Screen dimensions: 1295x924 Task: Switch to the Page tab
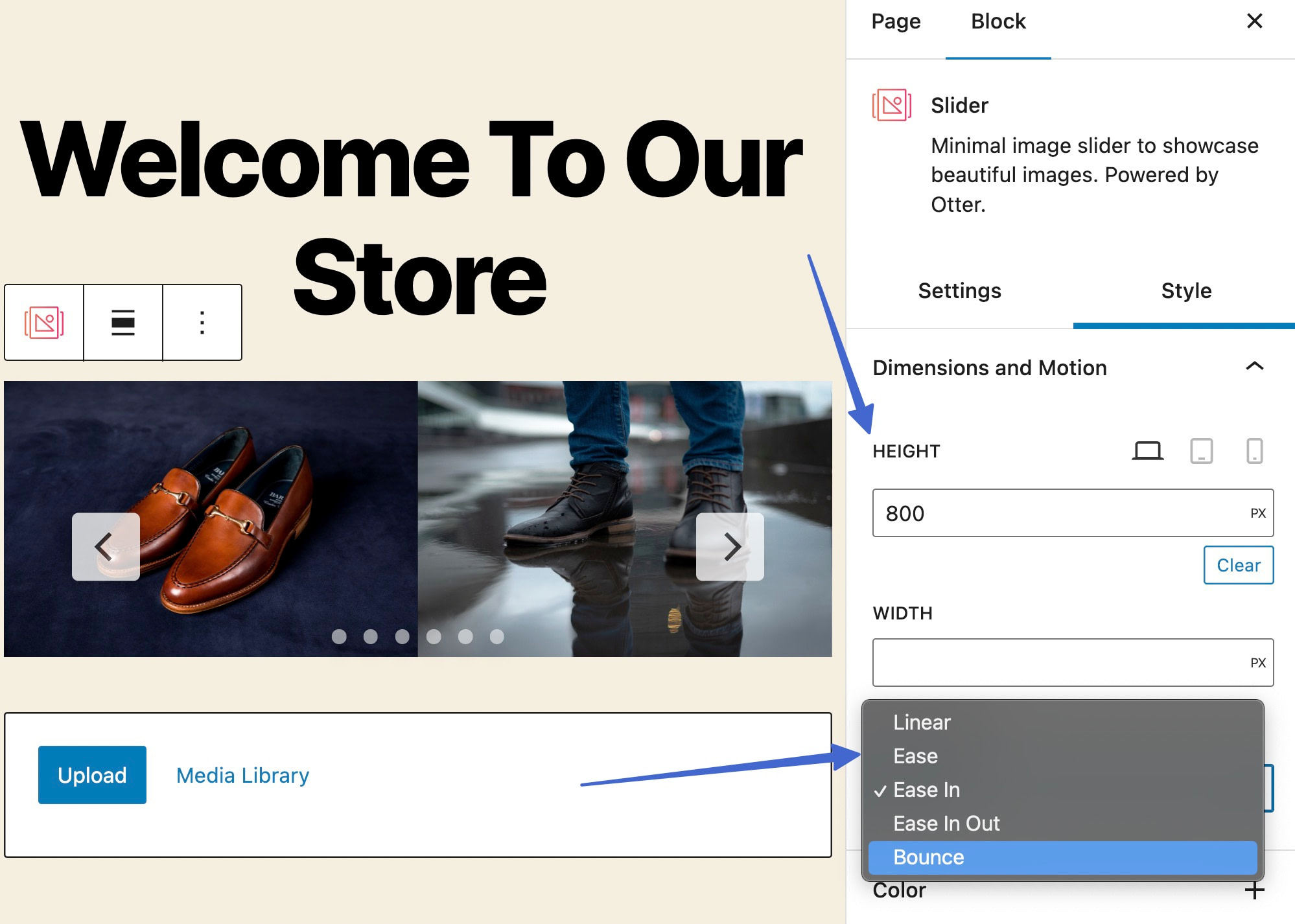[x=896, y=21]
